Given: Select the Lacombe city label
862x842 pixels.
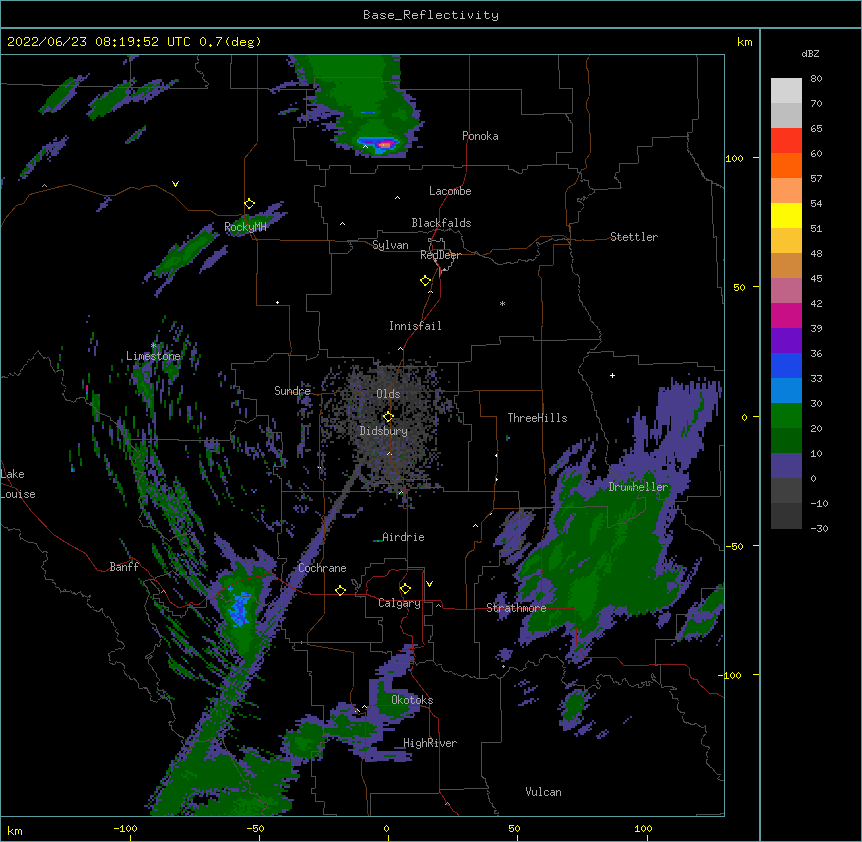Looking at the screenshot, I should 450,191.
